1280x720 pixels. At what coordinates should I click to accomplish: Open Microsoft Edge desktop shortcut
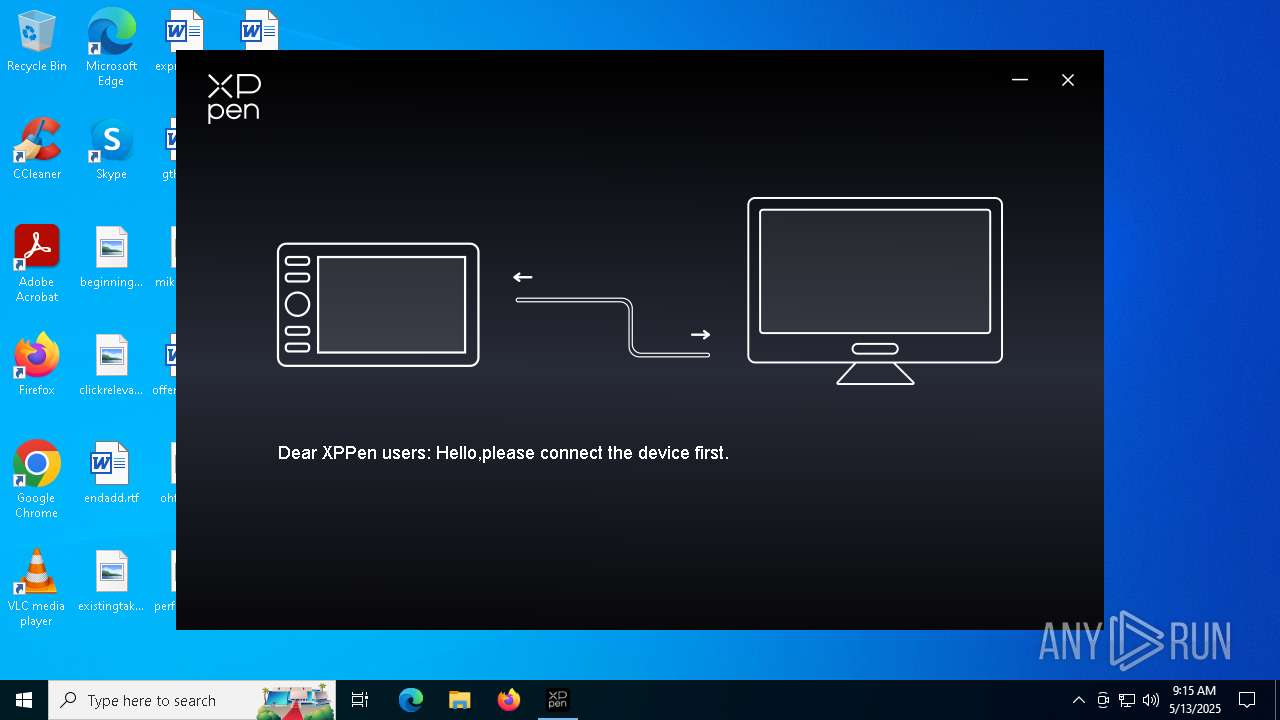point(111,48)
